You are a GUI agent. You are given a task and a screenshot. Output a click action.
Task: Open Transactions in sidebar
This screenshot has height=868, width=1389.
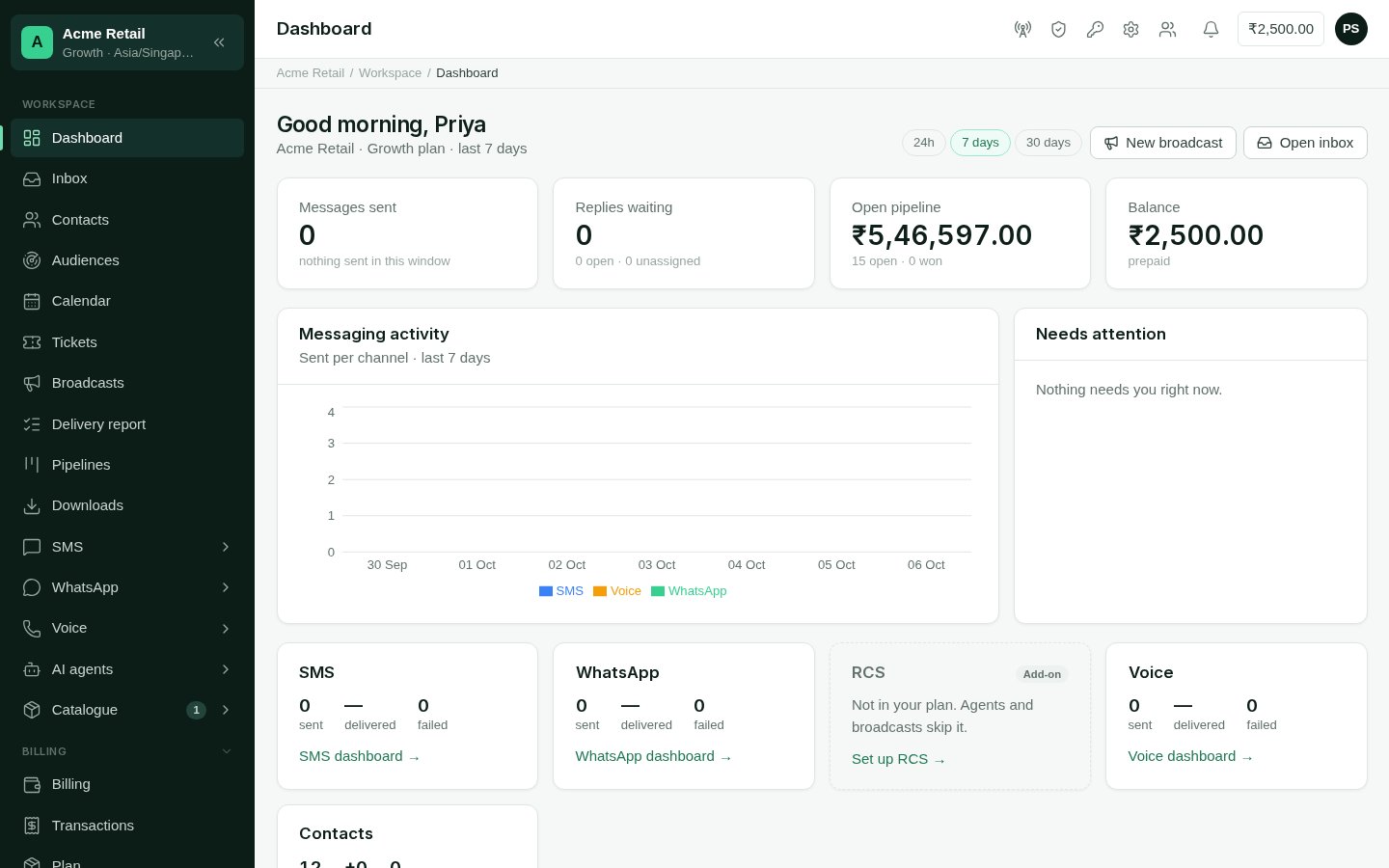pos(127,826)
